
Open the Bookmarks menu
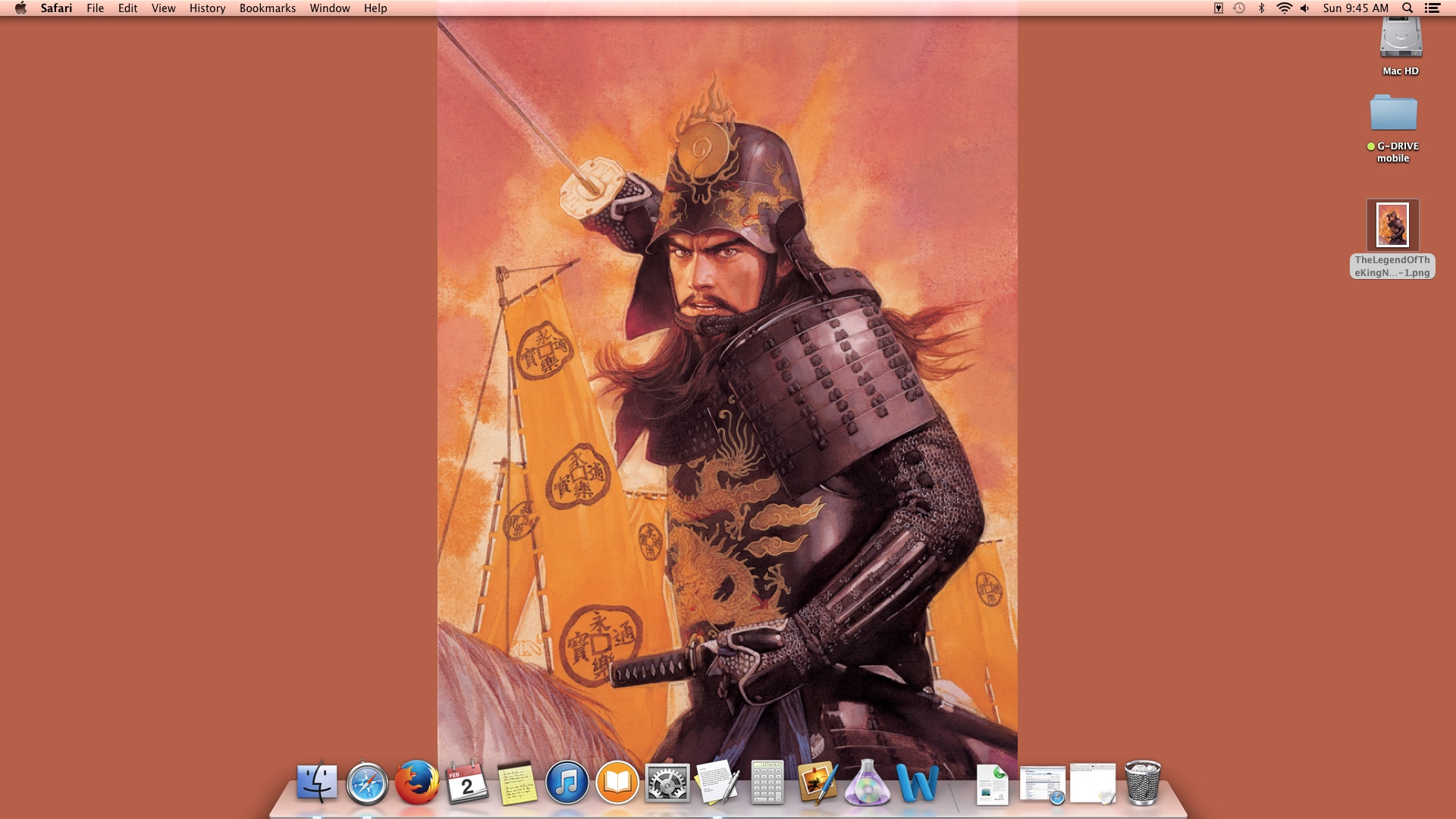[268, 8]
